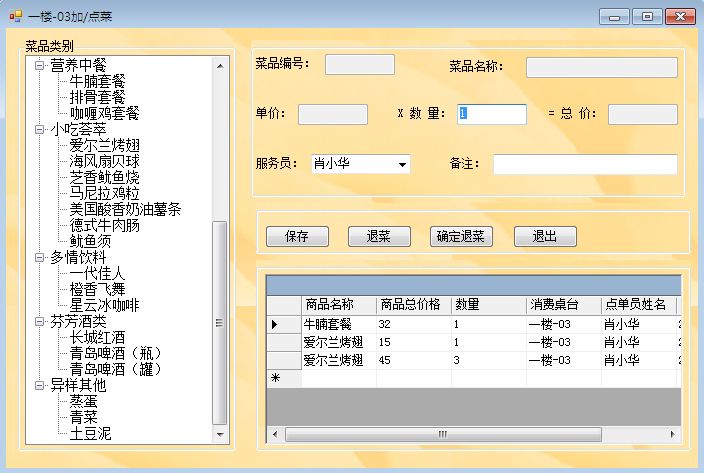
Task: Focus the 菜品名称 input field
Action: click(602, 67)
